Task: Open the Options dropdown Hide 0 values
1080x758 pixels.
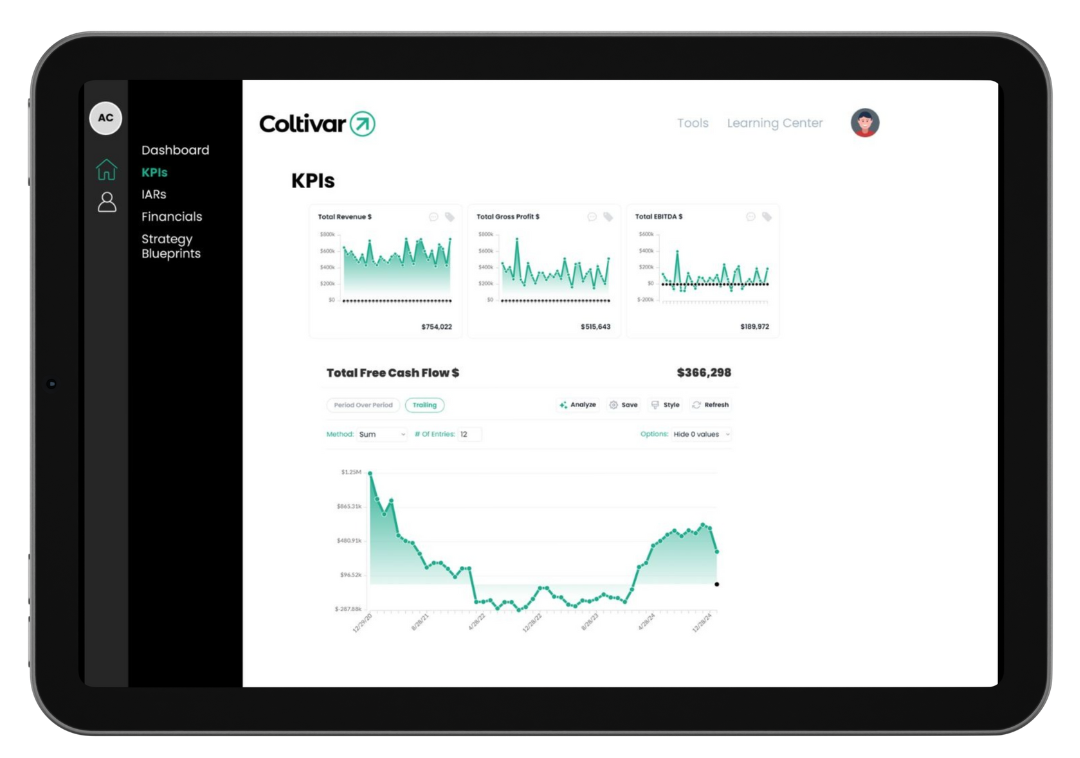Action: tap(701, 434)
